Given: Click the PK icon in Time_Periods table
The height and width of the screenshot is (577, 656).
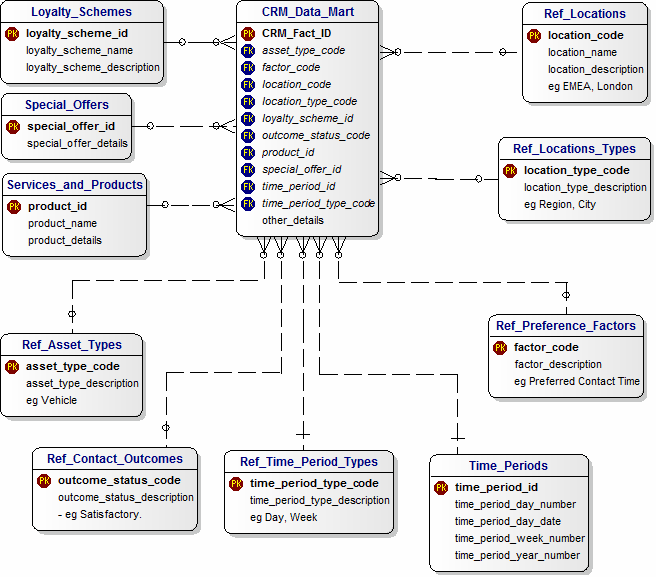Looking at the screenshot, I should tap(441, 487).
